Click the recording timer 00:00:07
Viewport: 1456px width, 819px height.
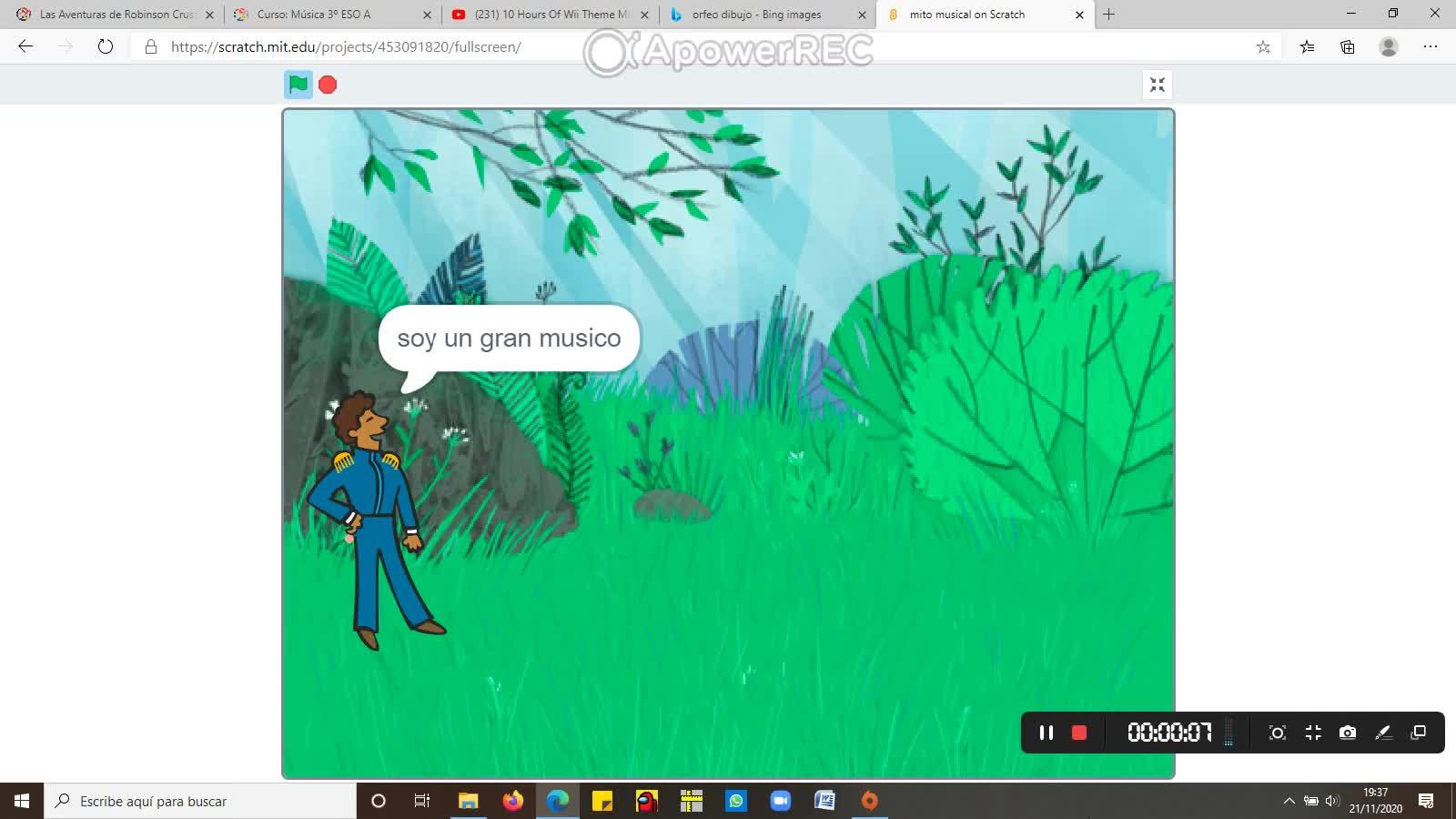(1169, 733)
